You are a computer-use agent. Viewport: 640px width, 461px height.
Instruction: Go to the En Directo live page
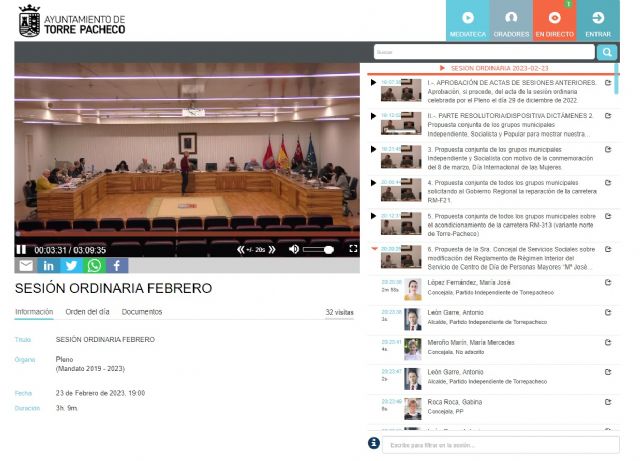554,21
